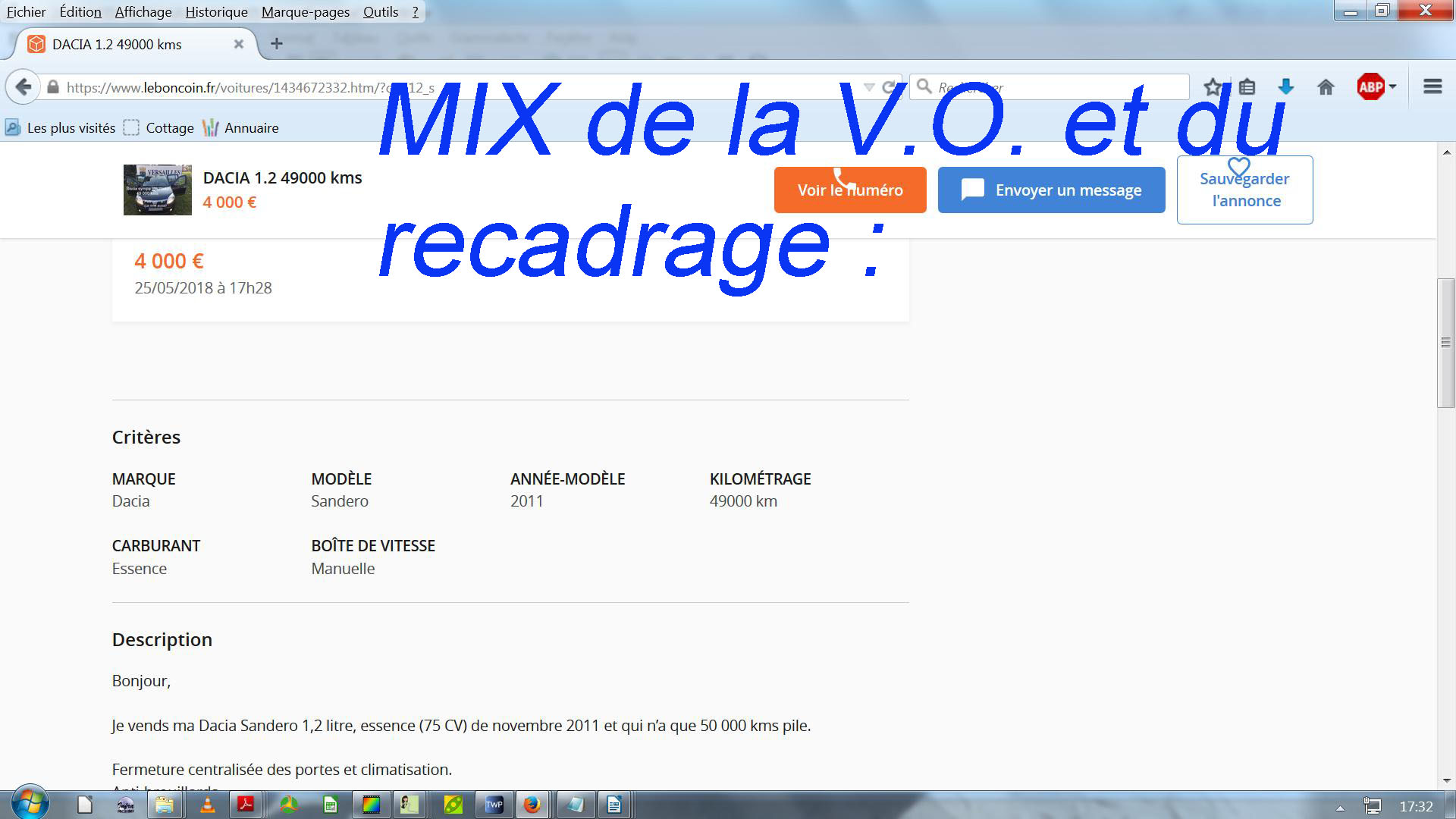Click the Essence fuel value
This screenshot has width=1456, height=819.
coord(139,569)
